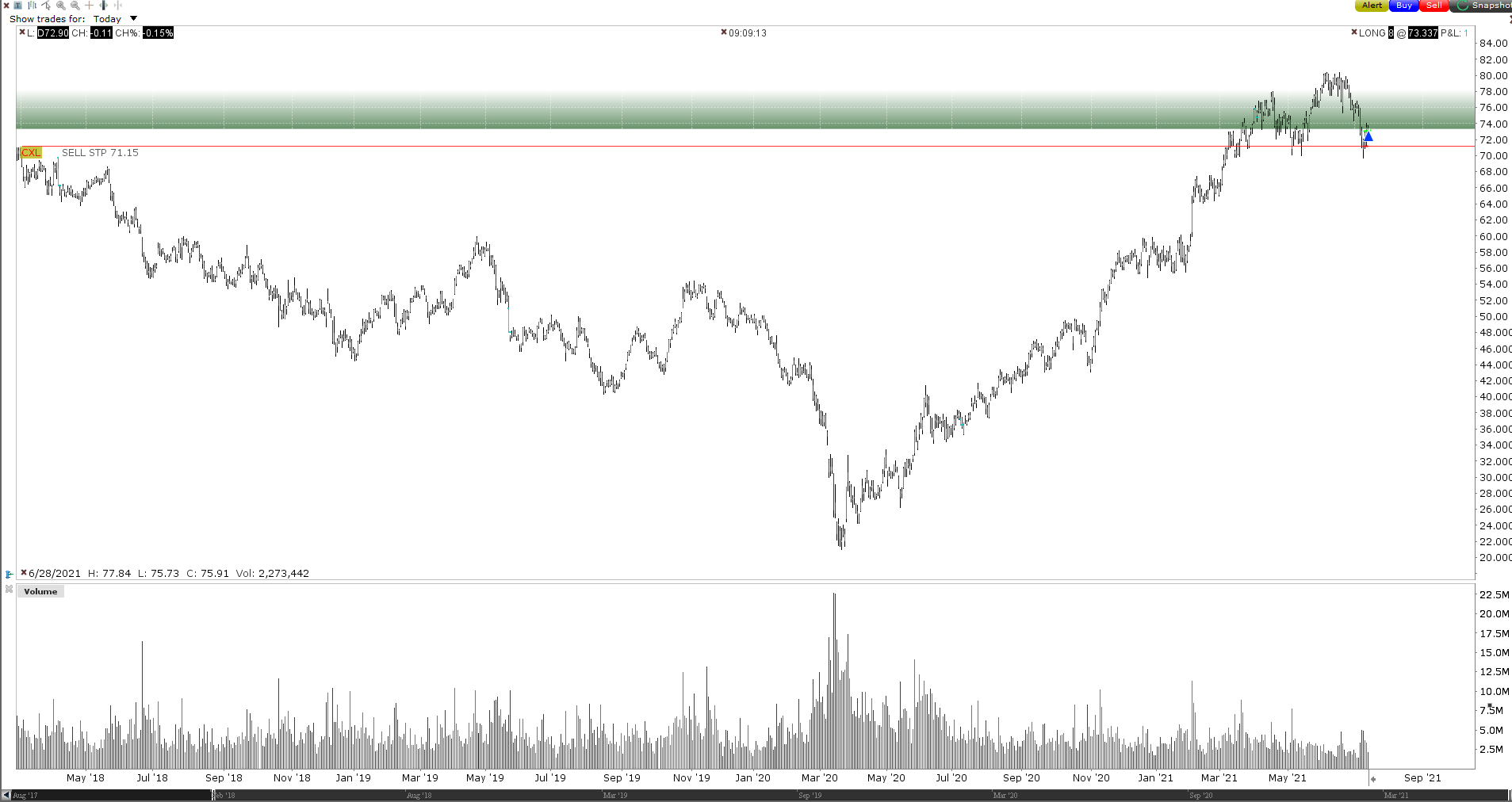Viewport: 1512px width, 802px height.
Task: Click the 09:09:13 time display
Action: pyautogui.click(x=748, y=33)
